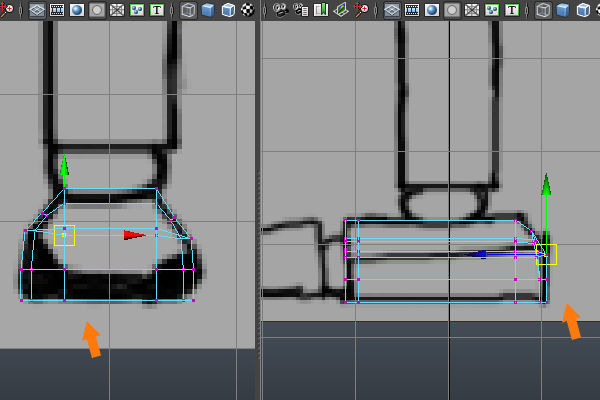Toggle safe action overlay in the left viewport

(x=137, y=11)
